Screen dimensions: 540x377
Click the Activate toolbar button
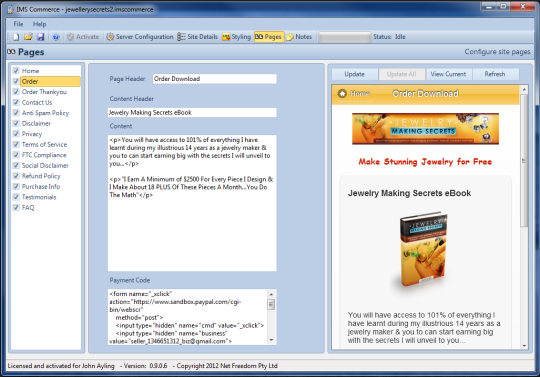pyautogui.click(x=83, y=37)
